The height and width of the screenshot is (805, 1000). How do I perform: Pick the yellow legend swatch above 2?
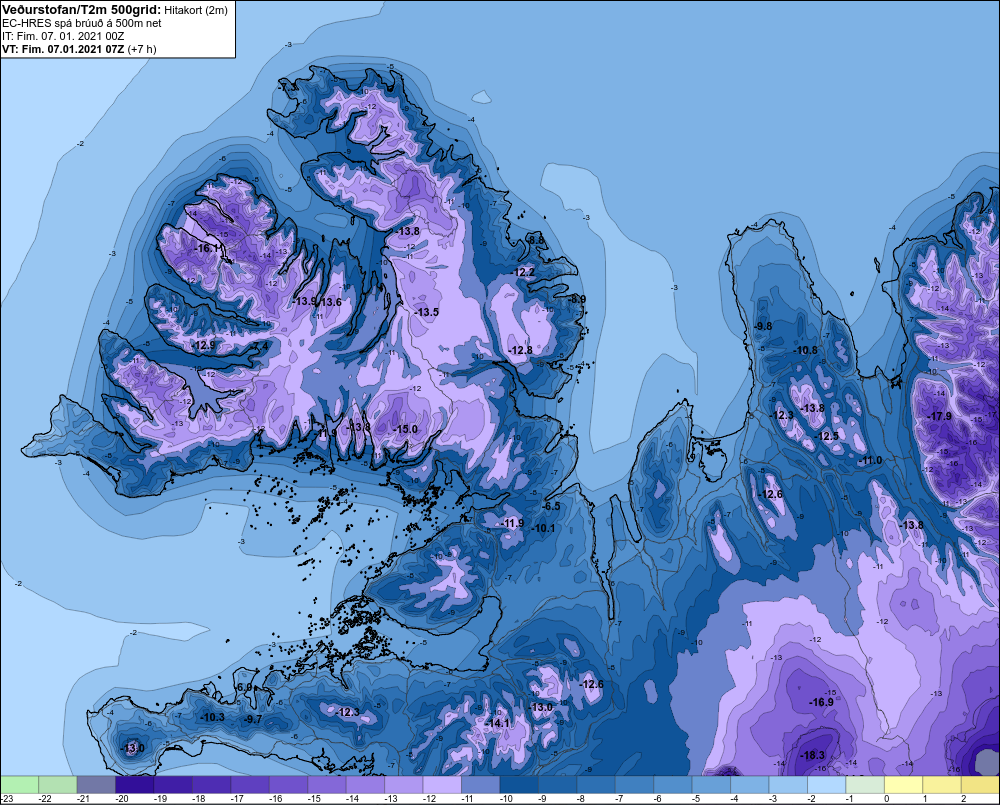980,784
